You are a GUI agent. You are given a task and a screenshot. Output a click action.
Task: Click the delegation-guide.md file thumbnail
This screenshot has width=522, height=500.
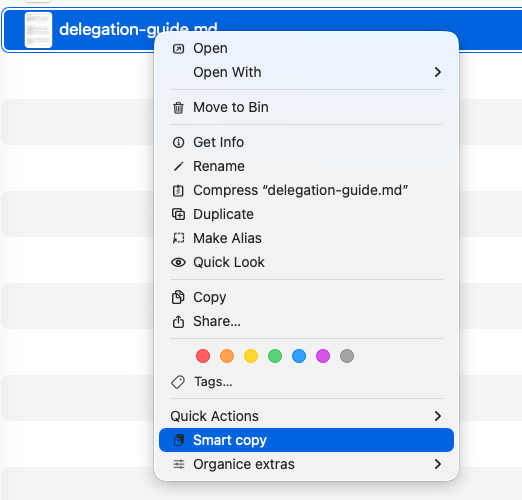pos(38,30)
